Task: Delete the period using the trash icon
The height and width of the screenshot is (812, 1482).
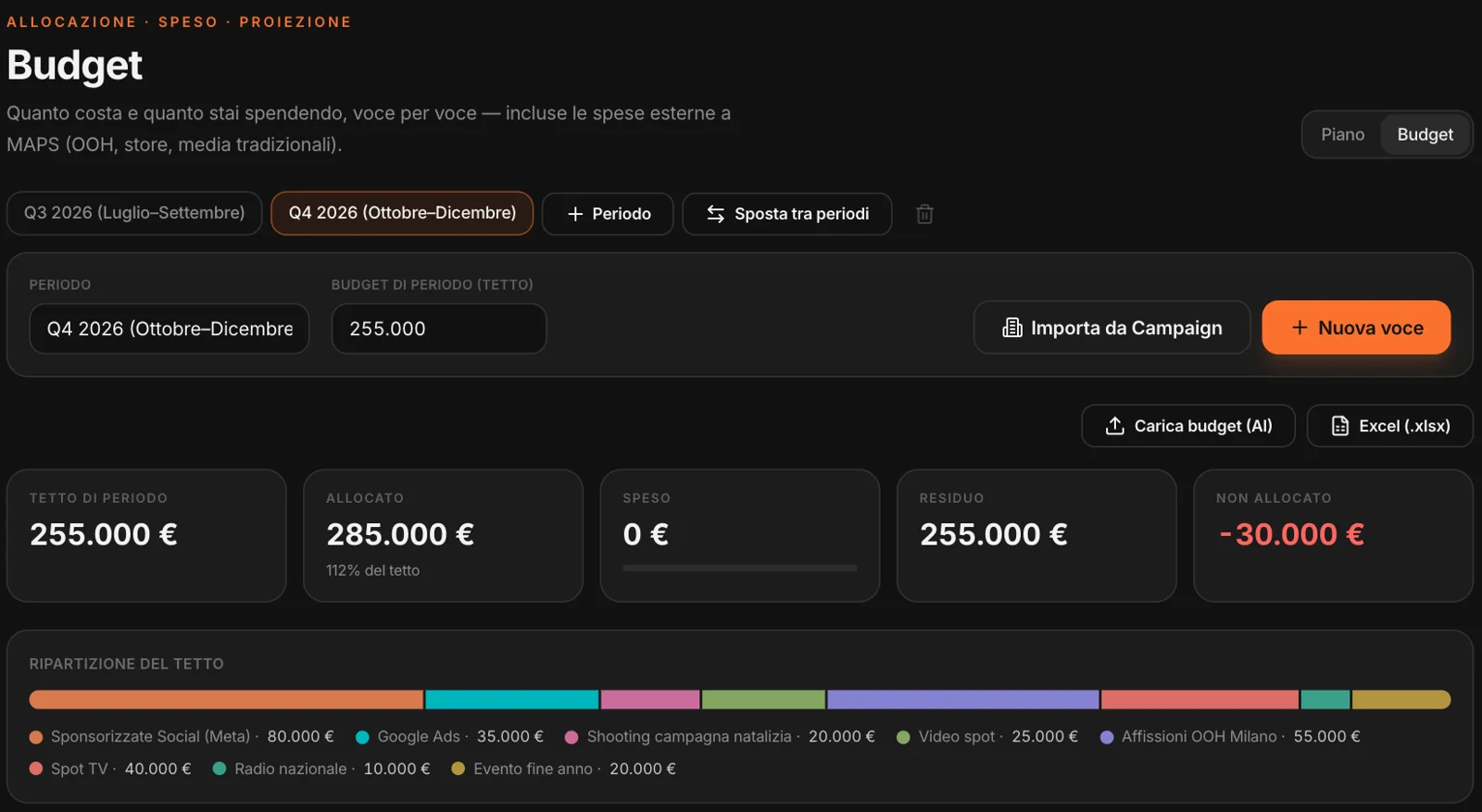Action: [924, 214]
